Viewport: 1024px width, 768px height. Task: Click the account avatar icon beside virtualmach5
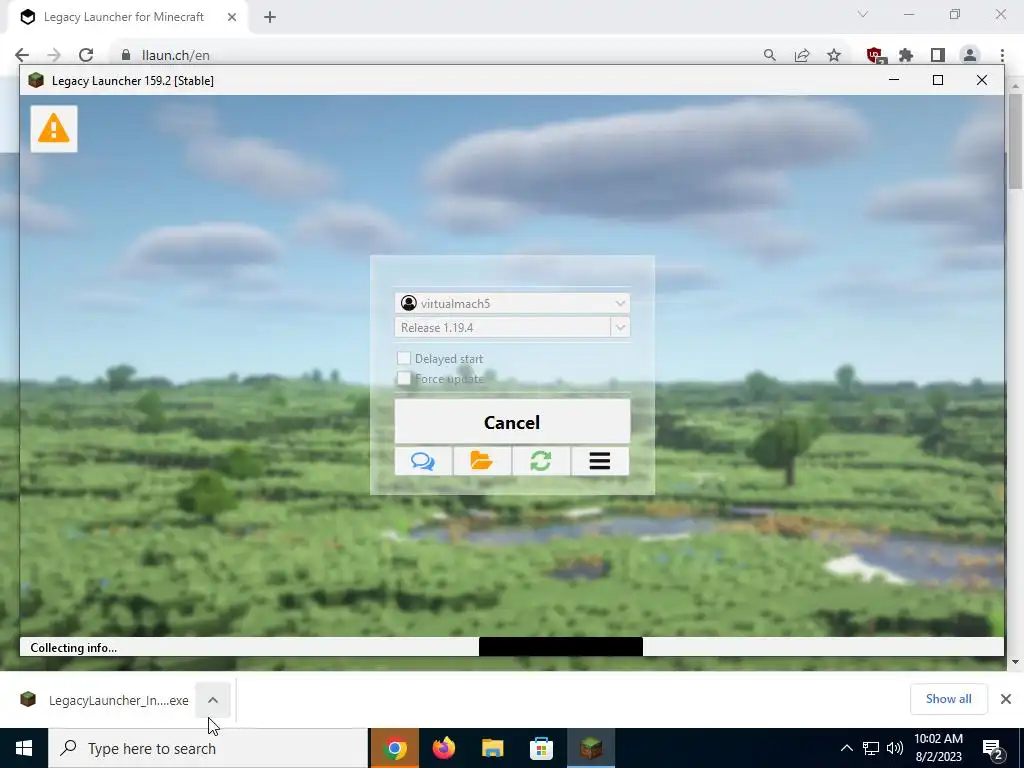[409, 303]
